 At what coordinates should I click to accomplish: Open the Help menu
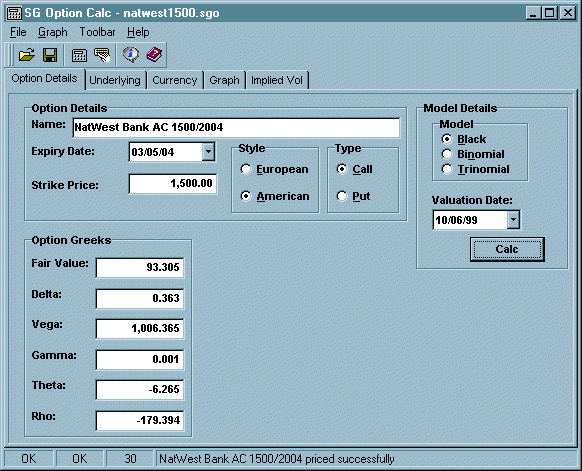point(138,32)
